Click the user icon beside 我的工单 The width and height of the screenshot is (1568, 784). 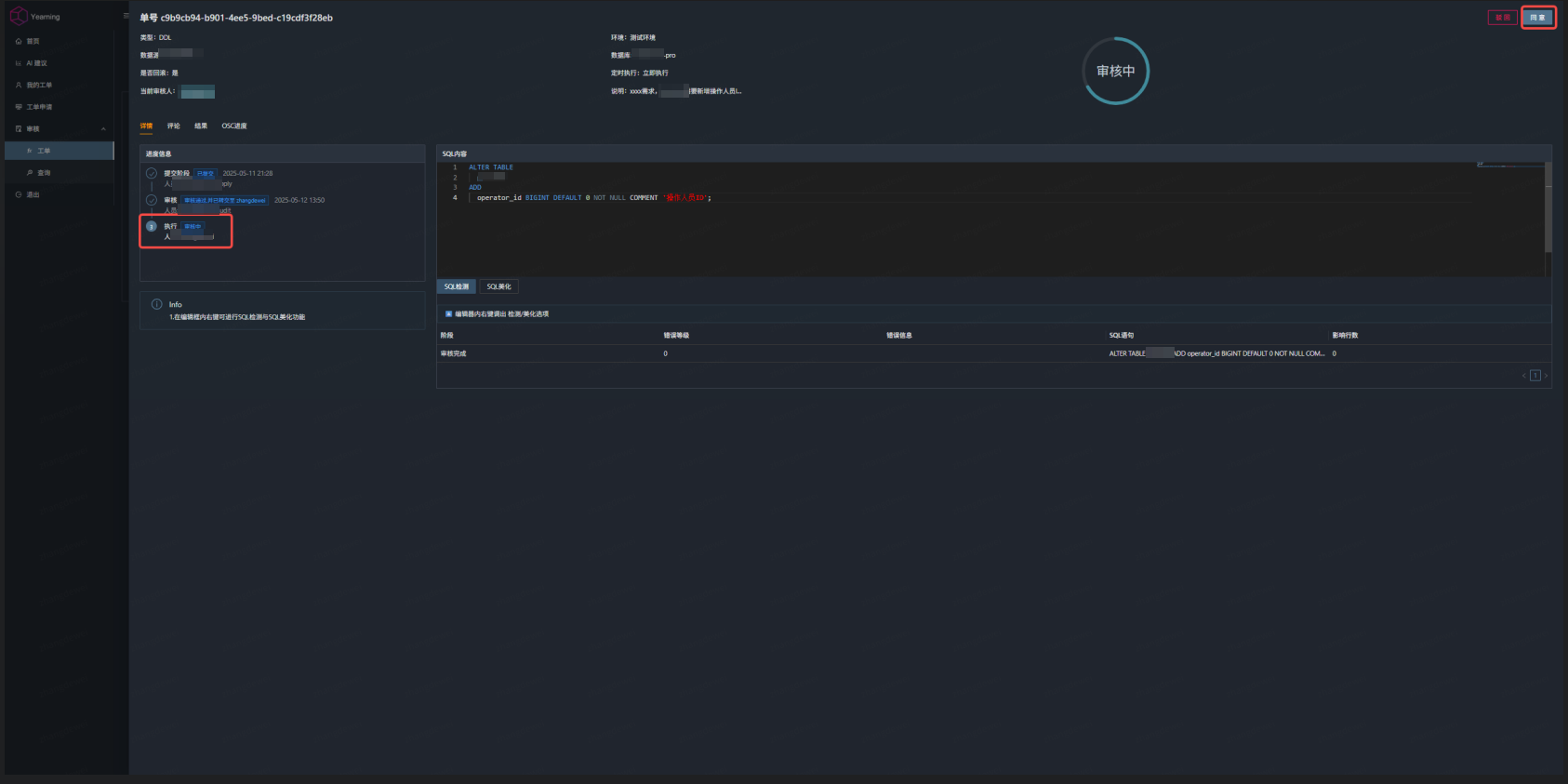19,85
